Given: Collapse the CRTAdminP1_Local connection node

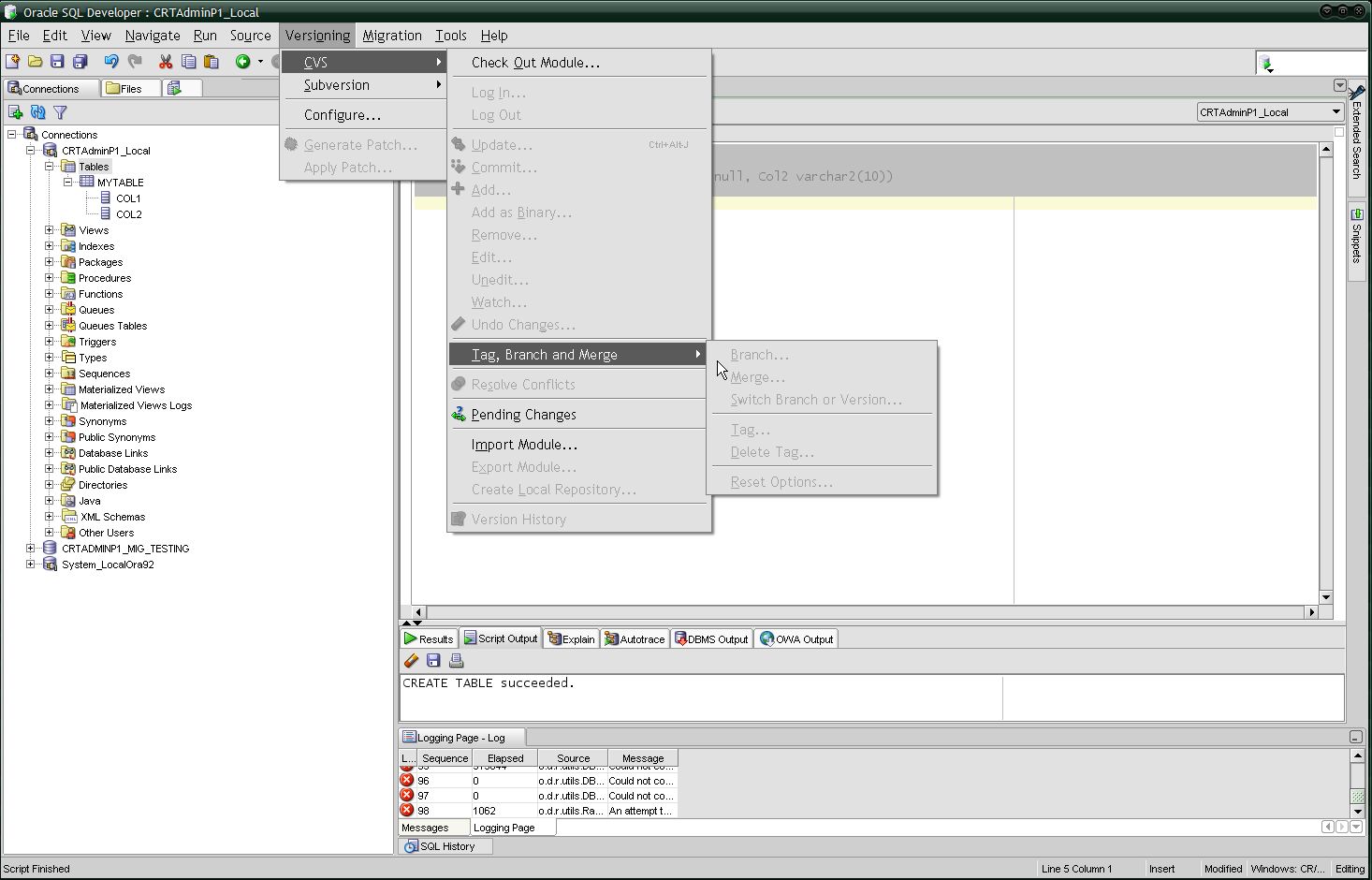Looking at the screenshot, I should coord(31,150).
